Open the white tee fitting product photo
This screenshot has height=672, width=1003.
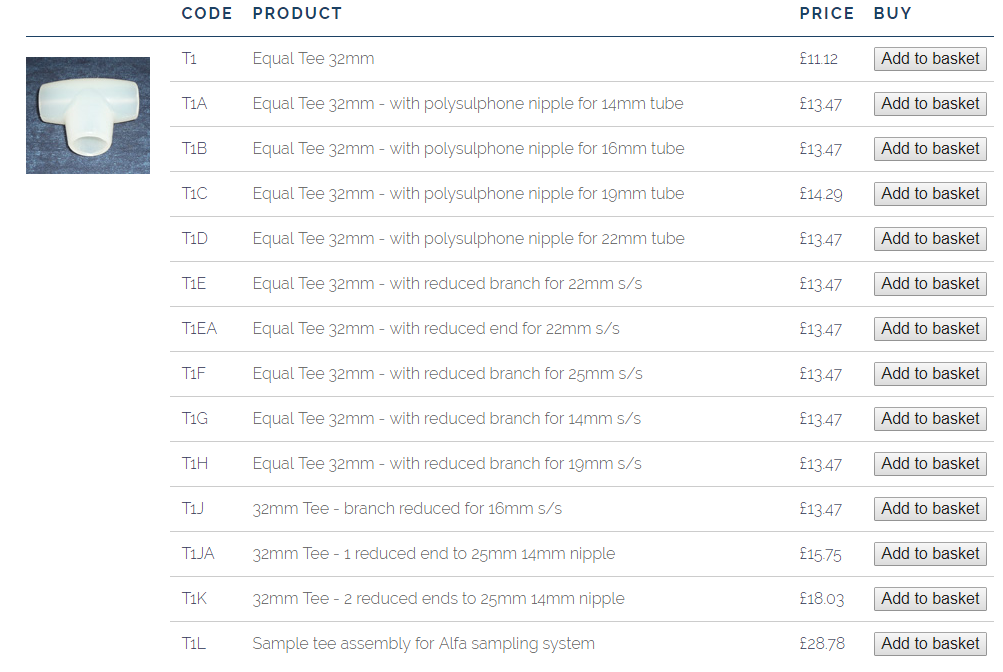88,116
